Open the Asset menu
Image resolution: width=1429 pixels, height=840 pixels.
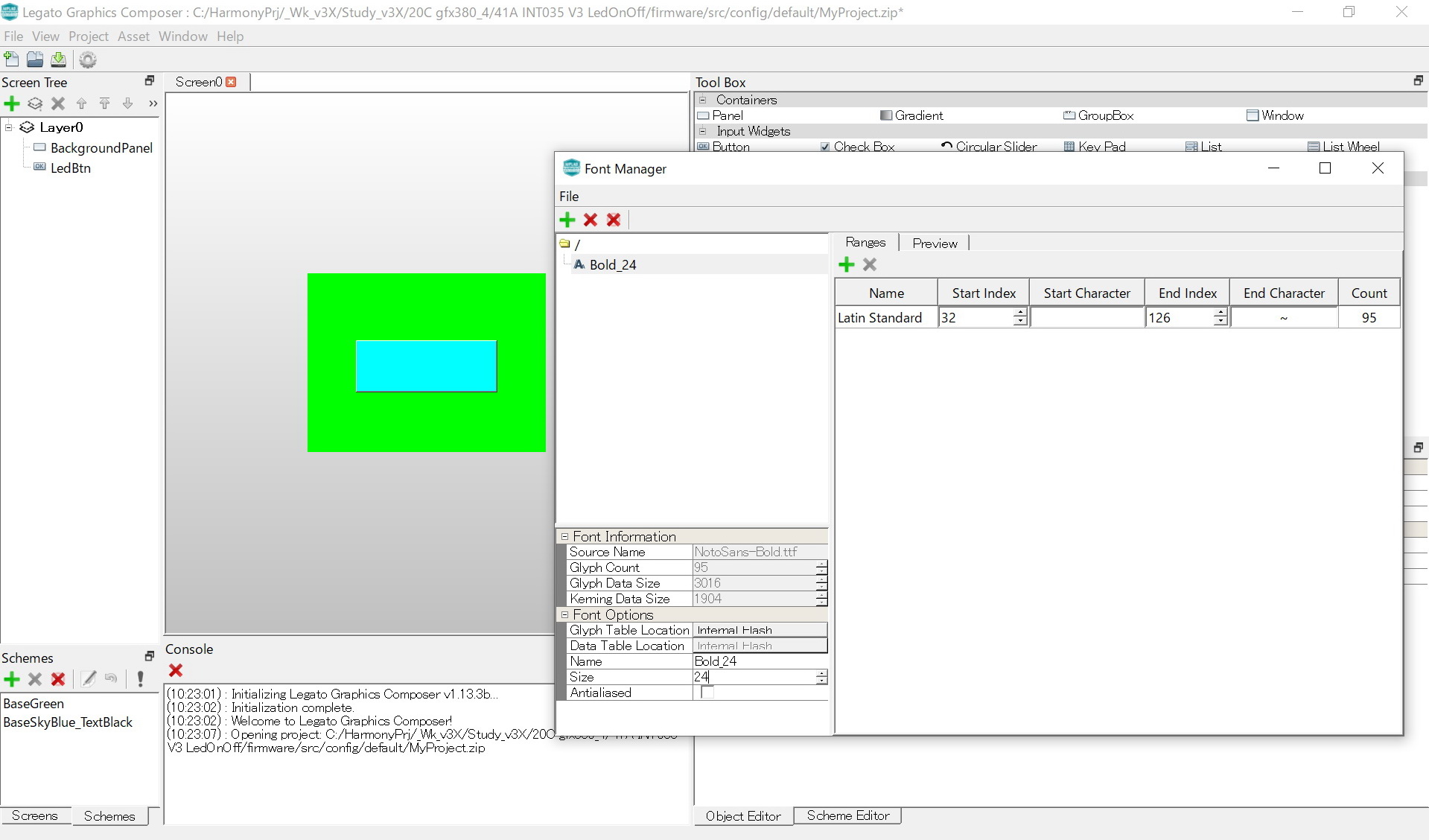133,36
